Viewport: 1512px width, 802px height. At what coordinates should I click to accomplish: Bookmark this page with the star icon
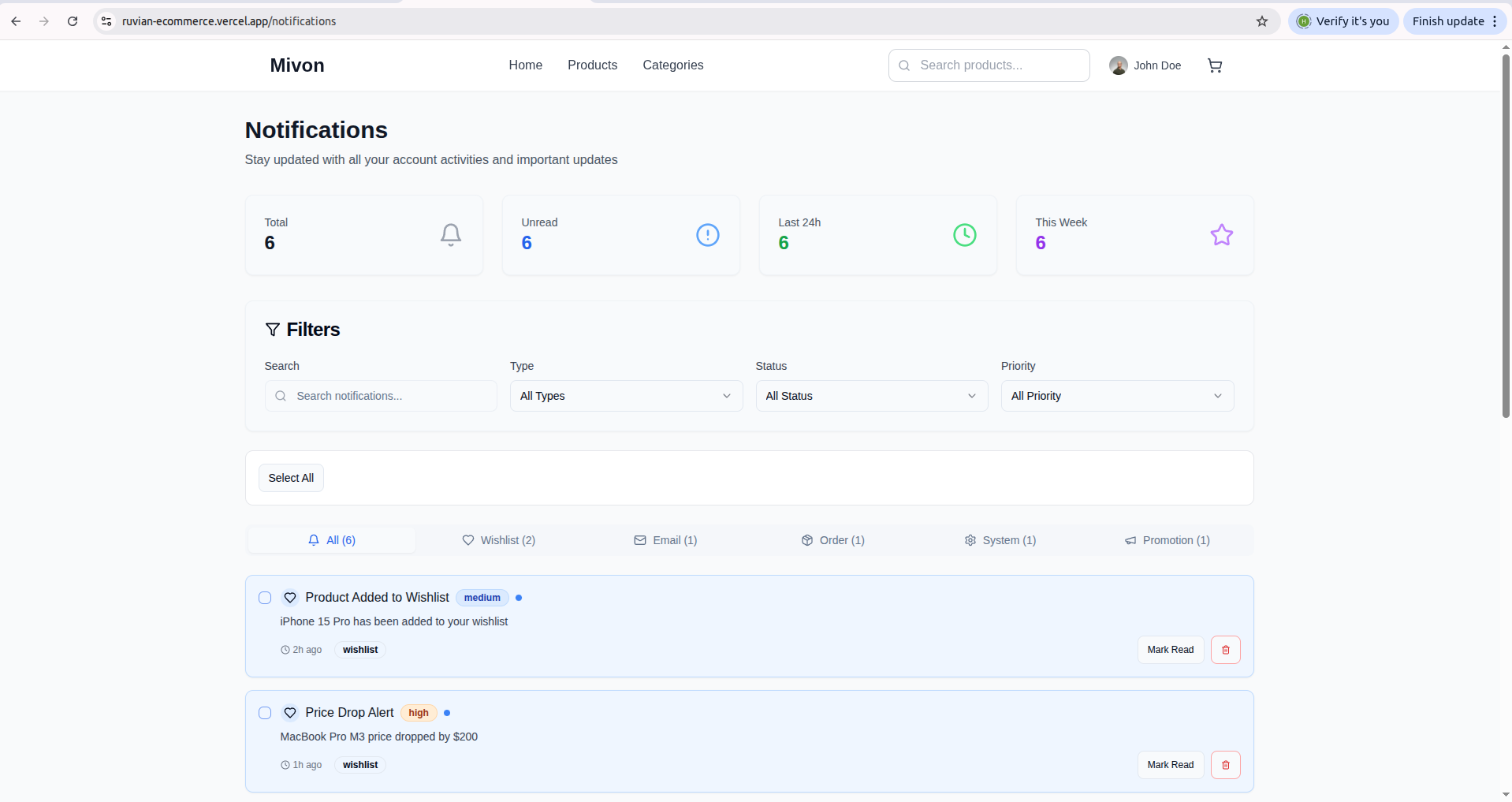pos(1262,21)
